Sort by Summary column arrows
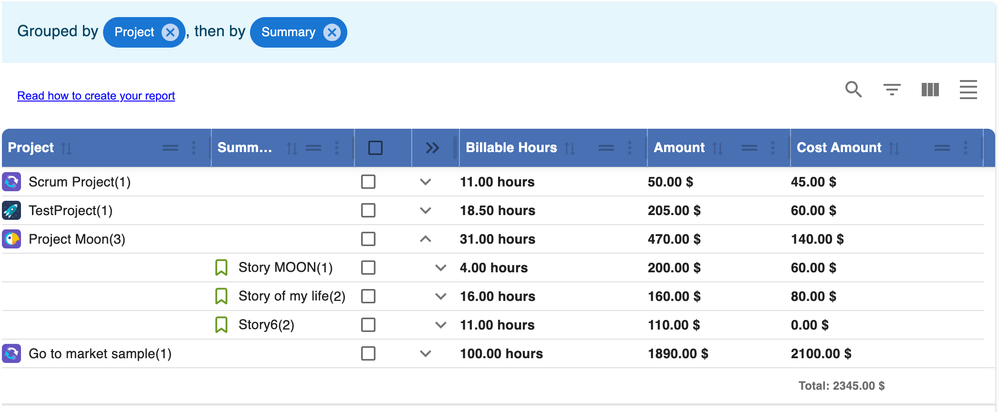The image size is (999, 412). click(292, 148)
